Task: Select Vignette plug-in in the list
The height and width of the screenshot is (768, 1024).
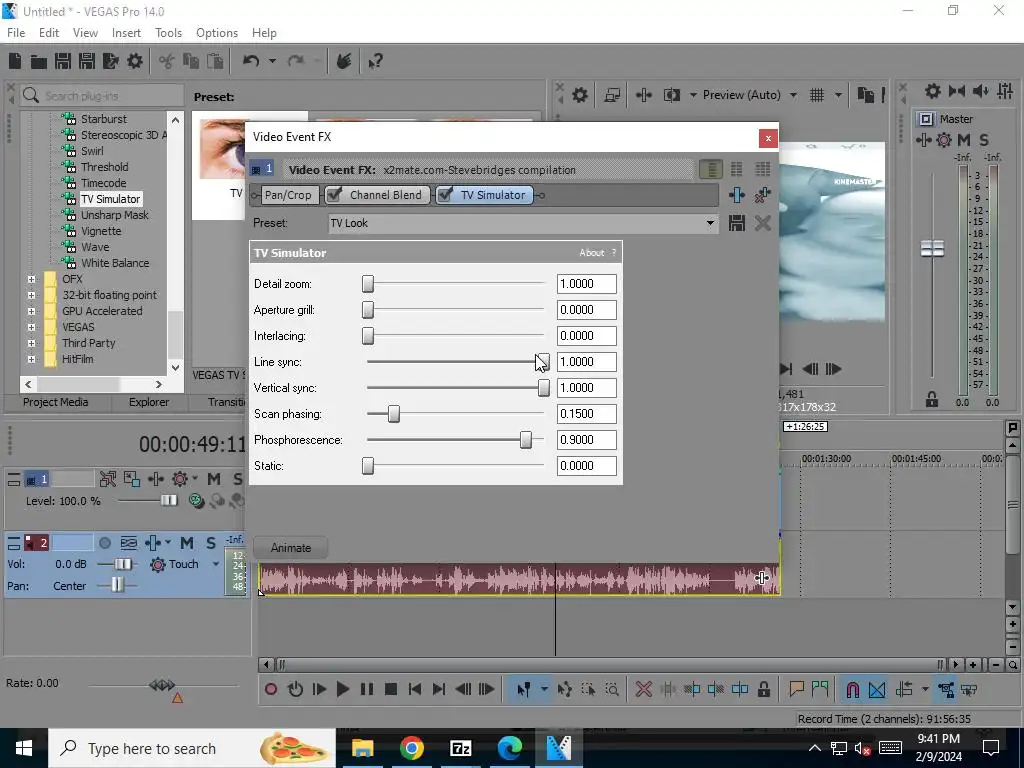Action: point(101,231)
